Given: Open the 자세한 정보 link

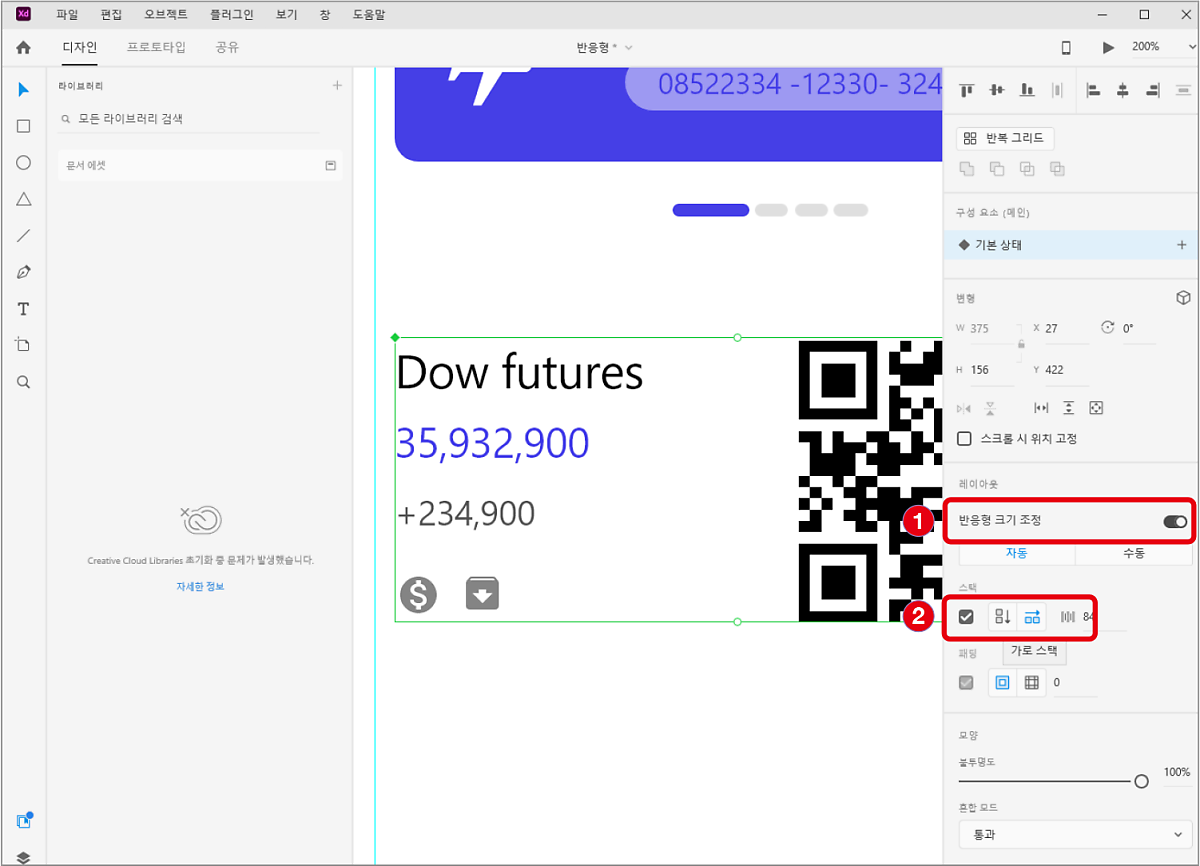Looking at the screenshot, I should pos(200,586).
